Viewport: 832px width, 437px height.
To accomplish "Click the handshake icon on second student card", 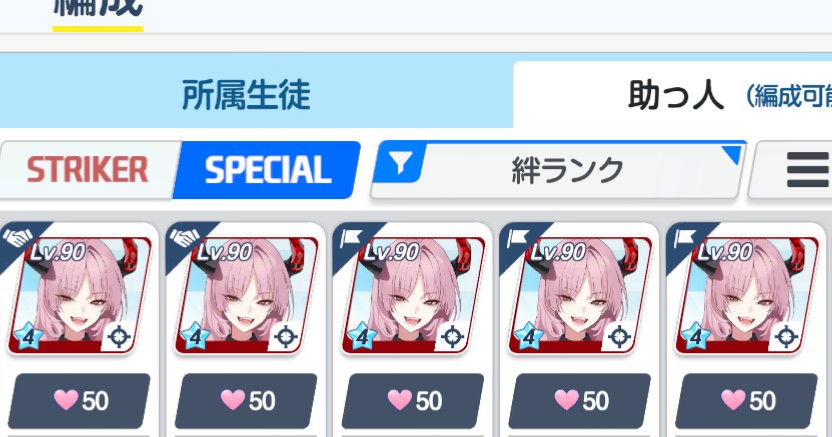I will (185, 237).
